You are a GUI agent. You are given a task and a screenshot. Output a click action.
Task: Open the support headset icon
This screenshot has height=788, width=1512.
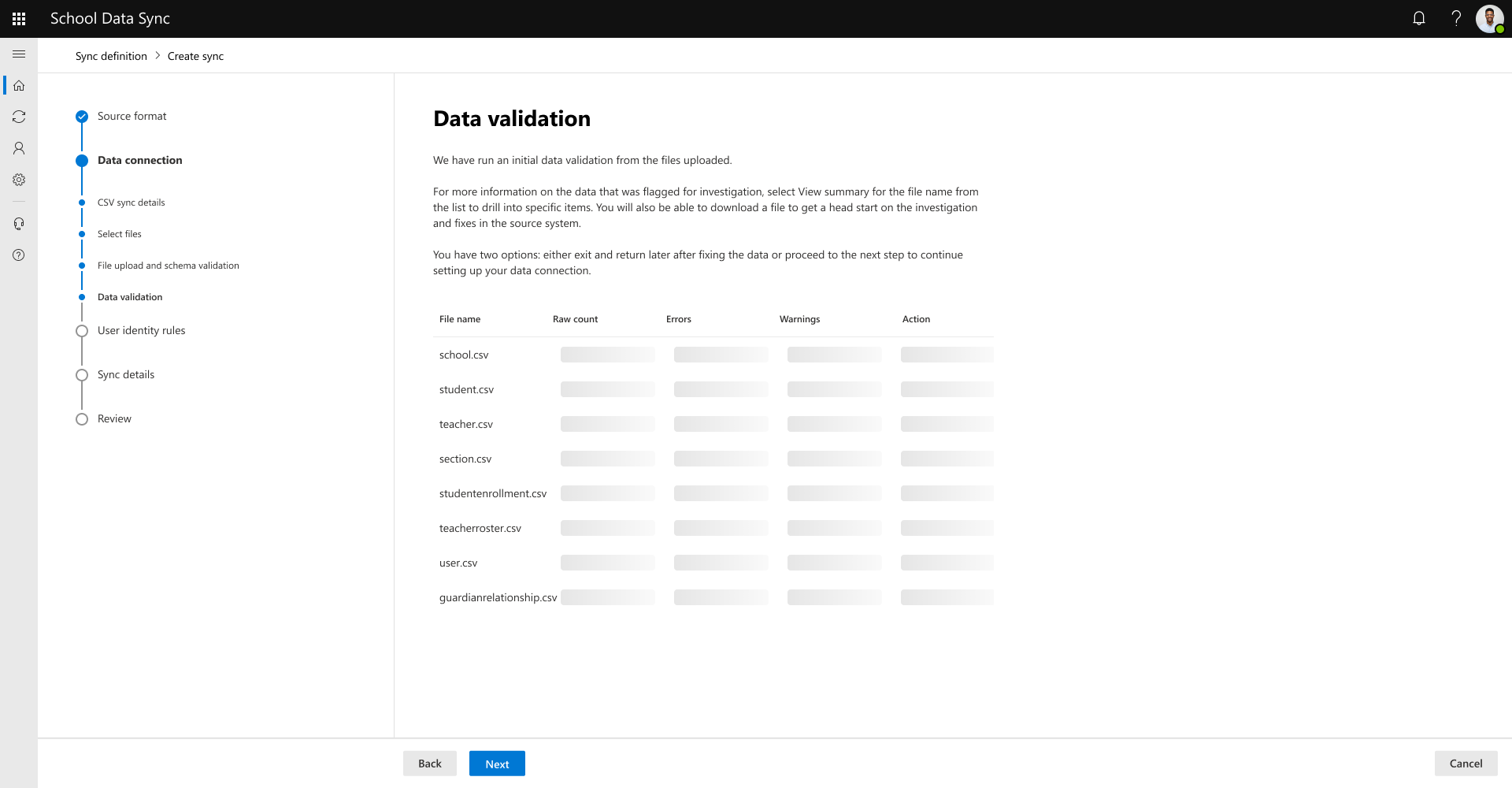point(19,224)
